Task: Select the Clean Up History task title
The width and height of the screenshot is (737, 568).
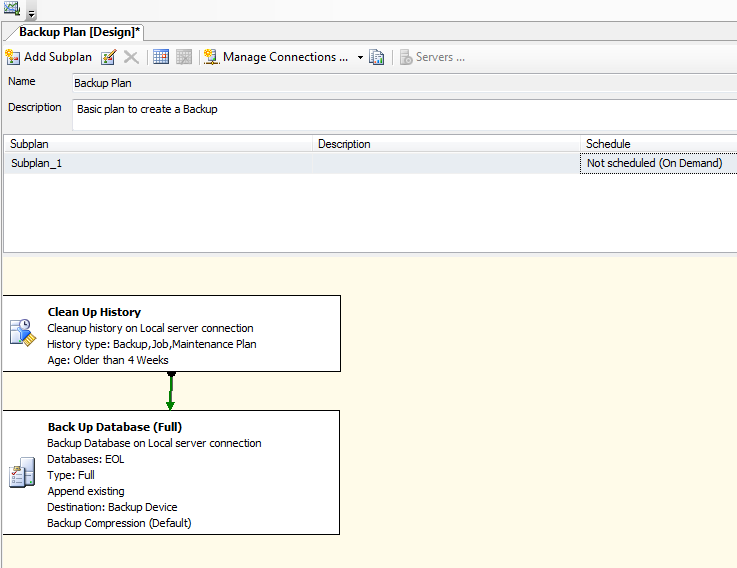Action: click(x=94, y=312)
